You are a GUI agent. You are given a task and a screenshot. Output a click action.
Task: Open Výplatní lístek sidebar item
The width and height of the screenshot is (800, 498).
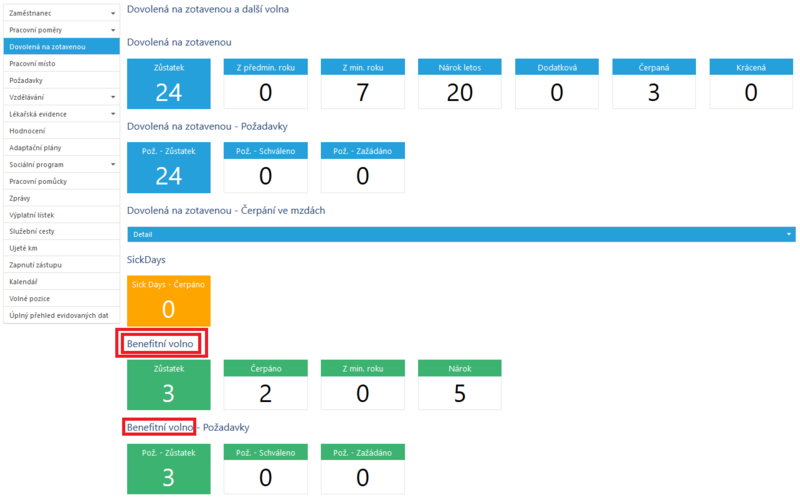(x=61, y=215)
